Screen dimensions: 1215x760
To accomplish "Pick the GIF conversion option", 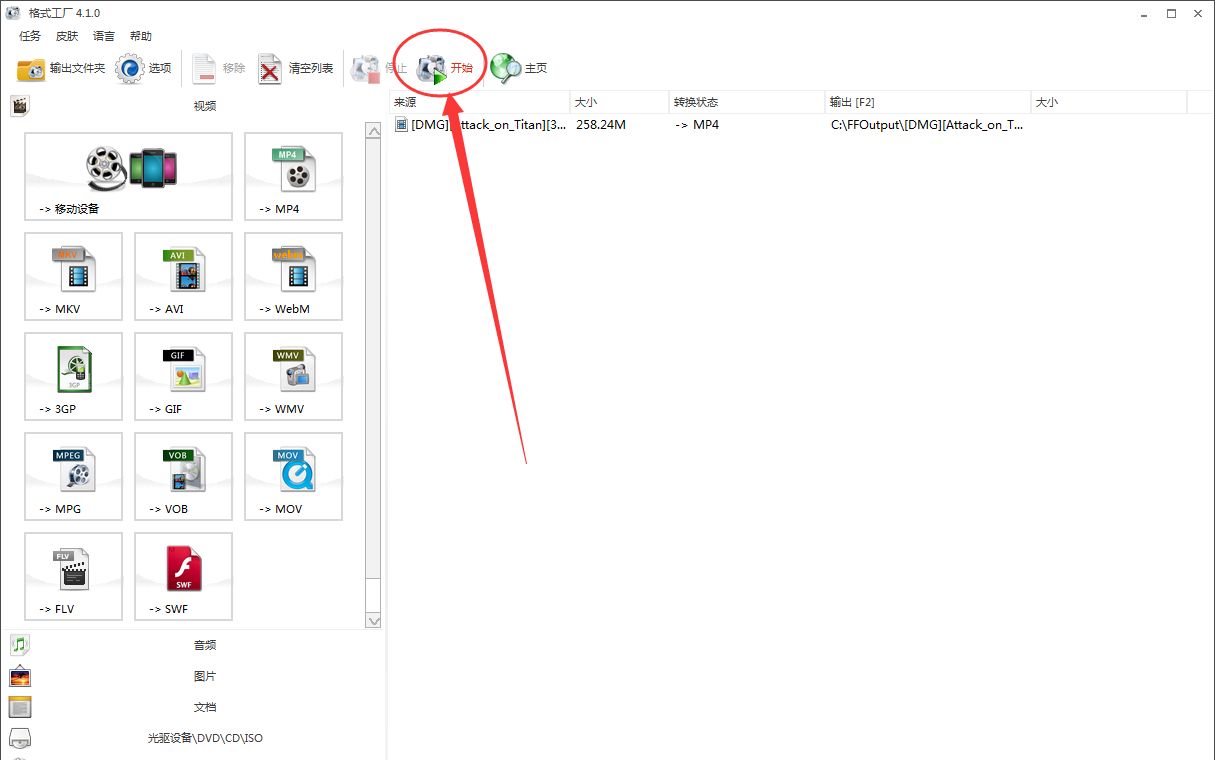I will pos(183,376).
